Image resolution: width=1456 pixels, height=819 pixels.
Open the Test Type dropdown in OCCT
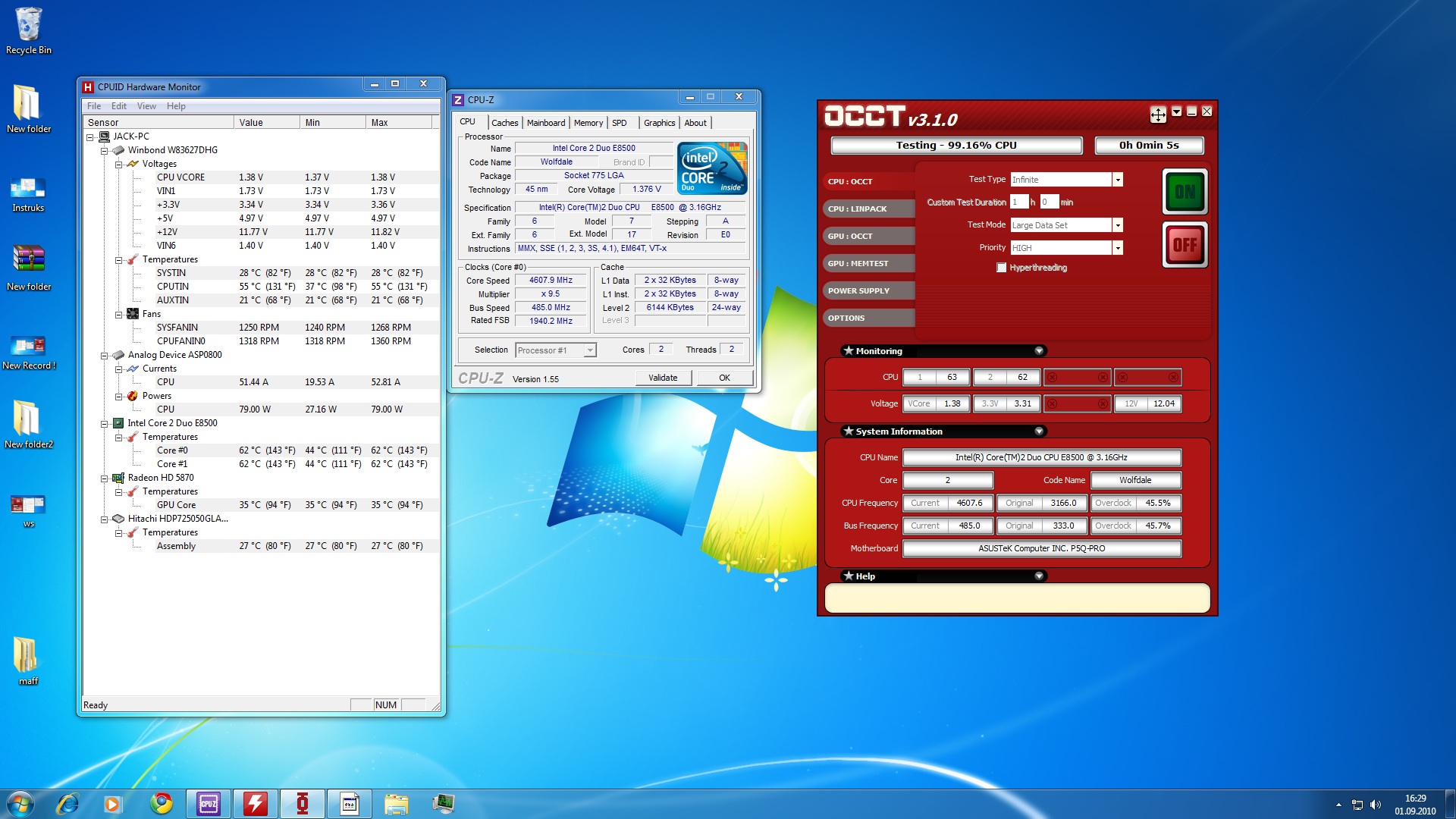1117,180
